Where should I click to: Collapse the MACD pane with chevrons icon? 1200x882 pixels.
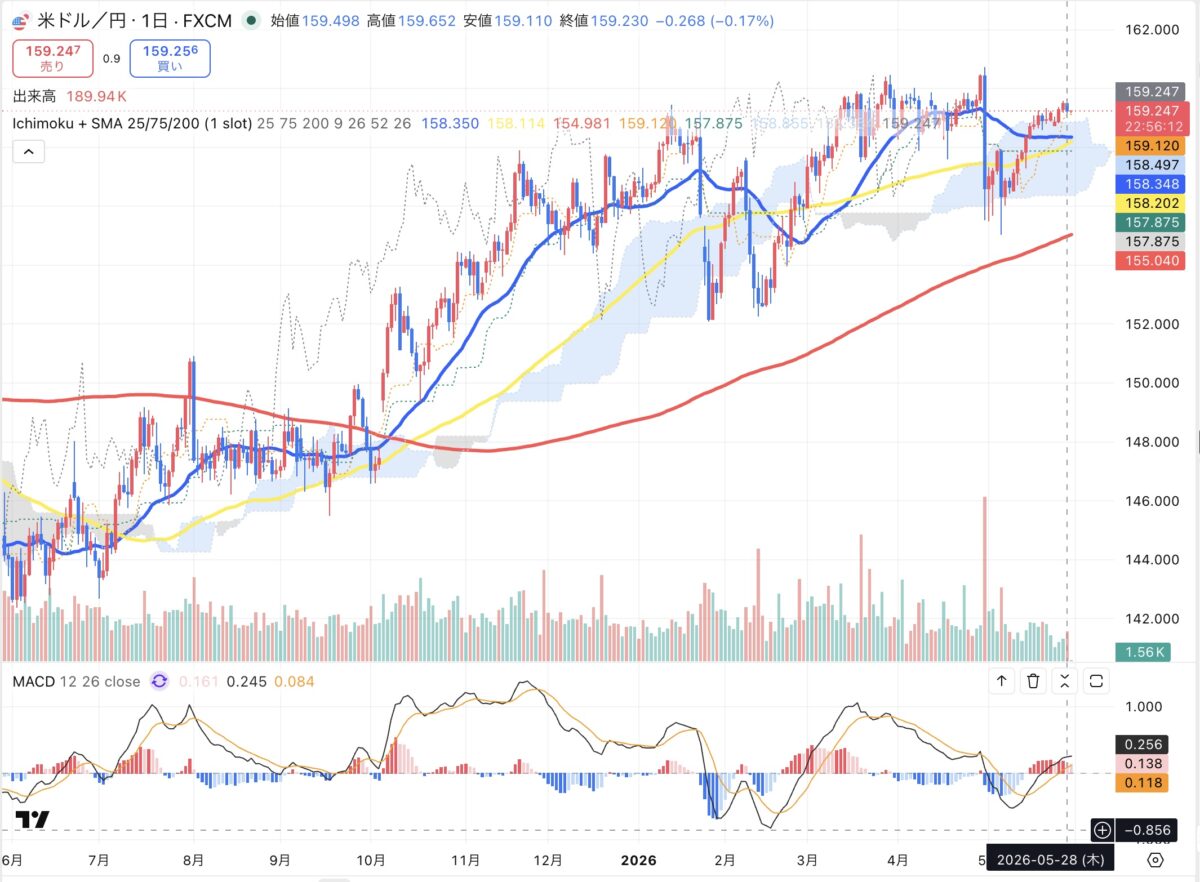1064,681
